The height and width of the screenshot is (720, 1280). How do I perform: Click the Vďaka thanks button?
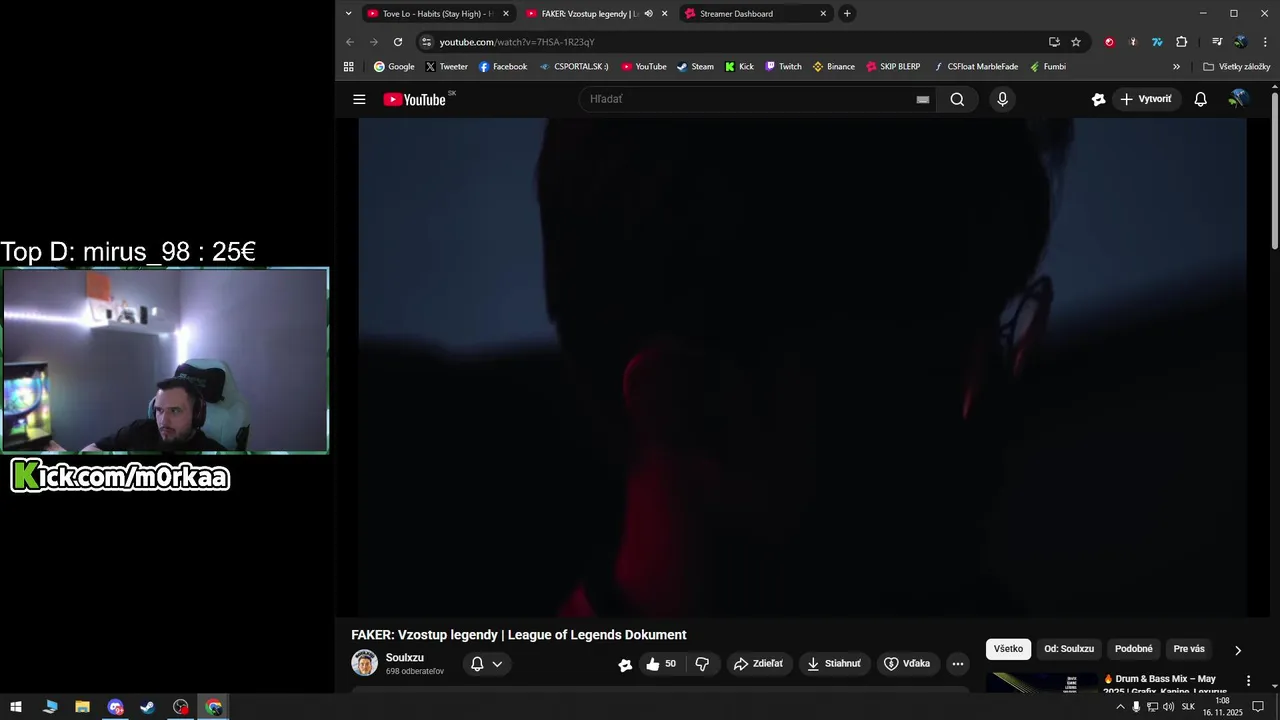(x=907, y=664)
